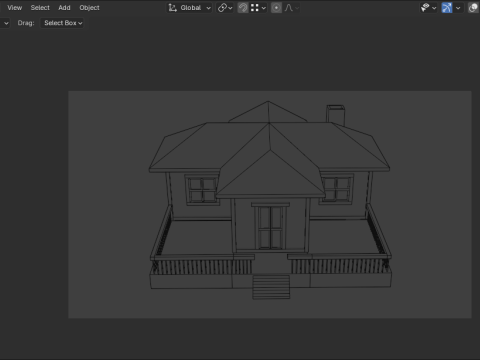Open the View menu

[15, 8]
